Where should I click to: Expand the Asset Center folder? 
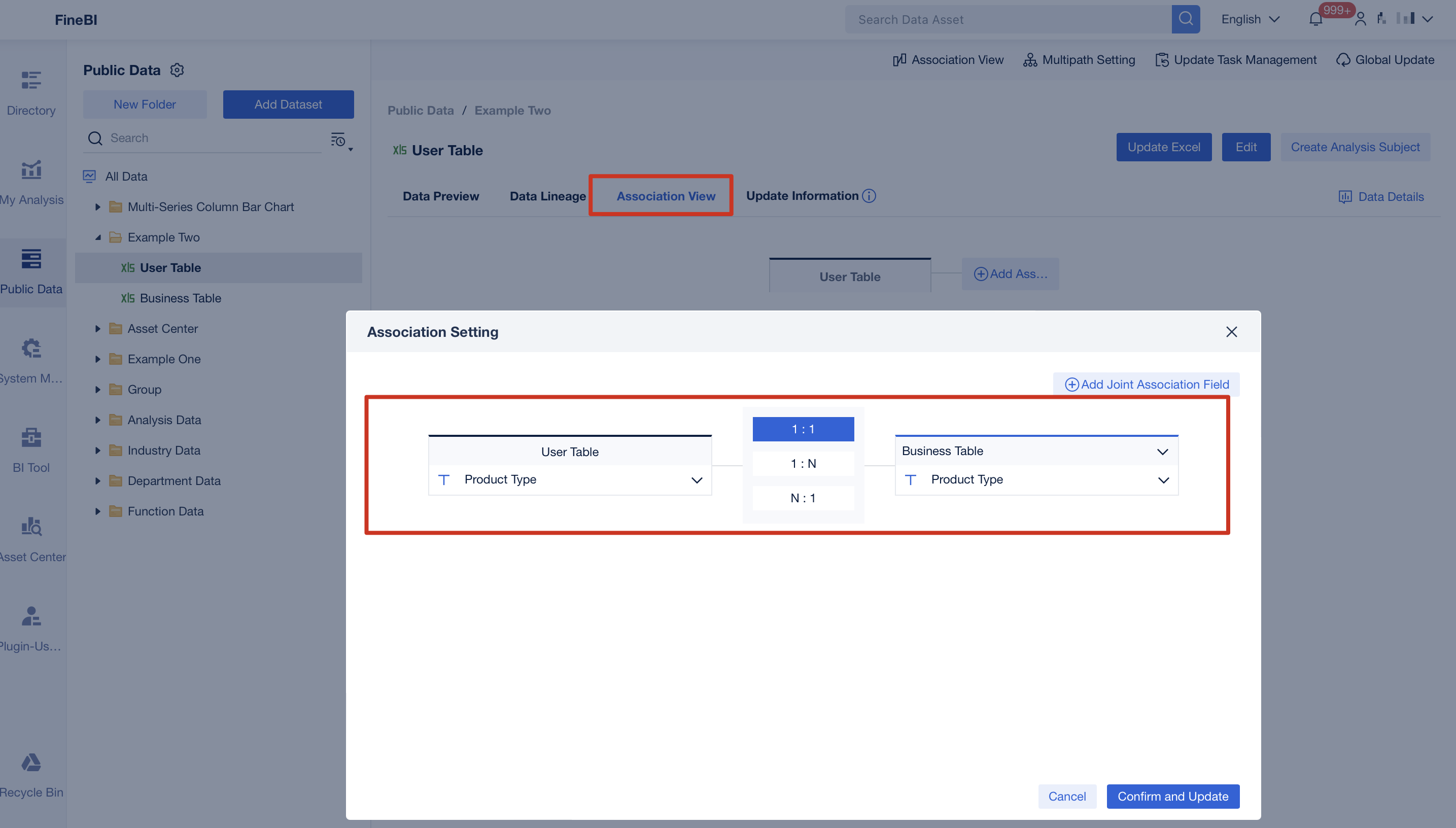tap(97, 328)
